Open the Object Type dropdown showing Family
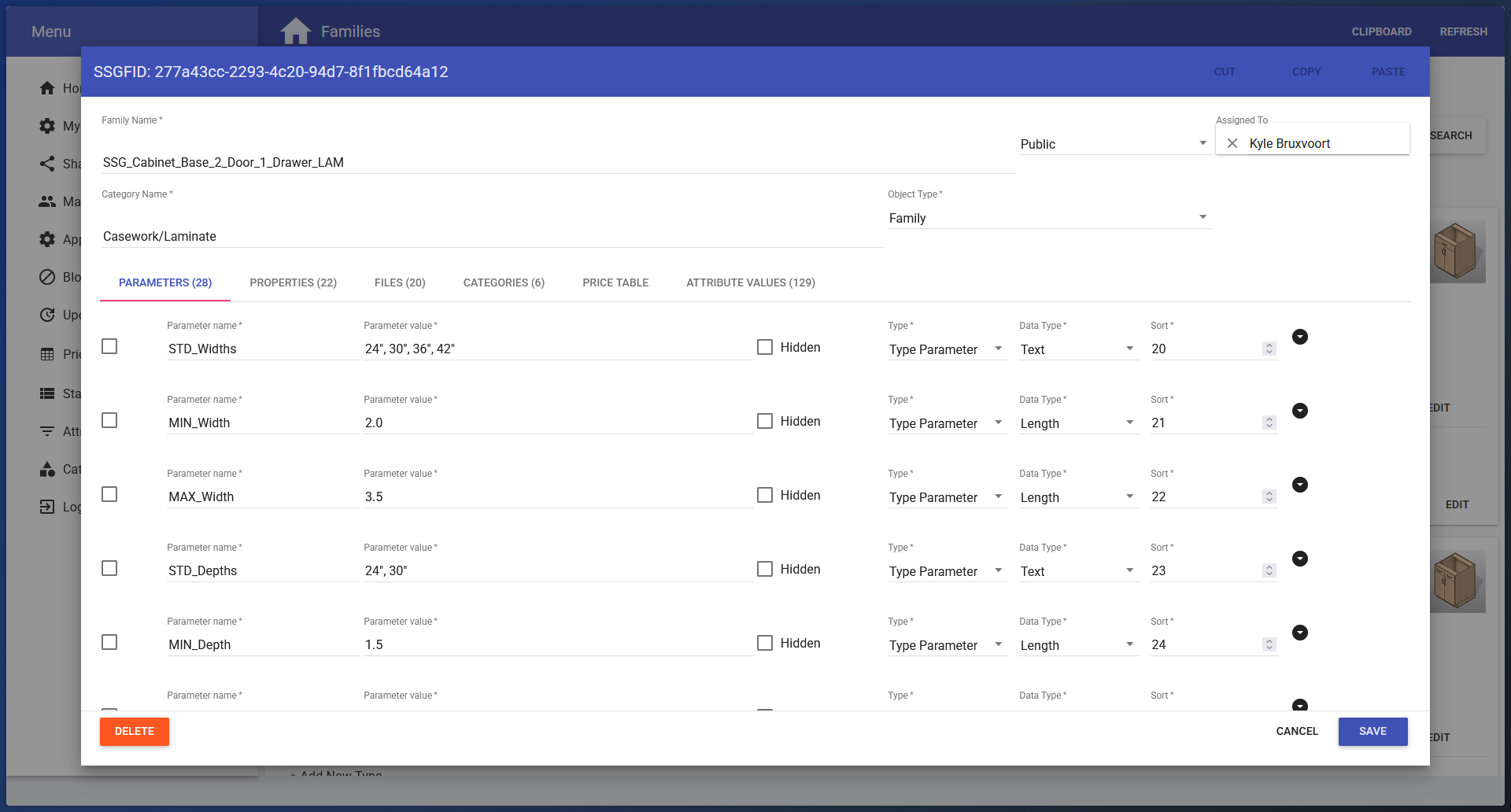Image resolution: width=1511 pixels, height=812 pixels. [x=1202, y=216]
